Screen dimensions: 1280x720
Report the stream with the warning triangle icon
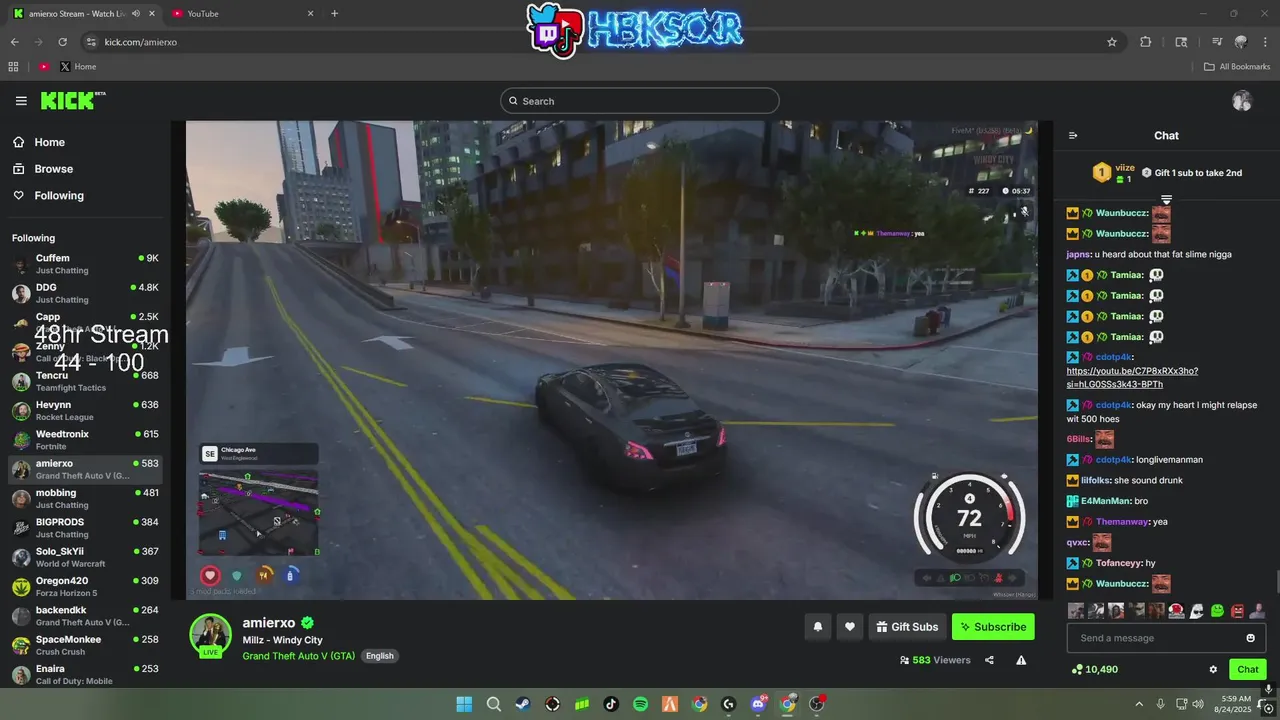coord(1021,660)
